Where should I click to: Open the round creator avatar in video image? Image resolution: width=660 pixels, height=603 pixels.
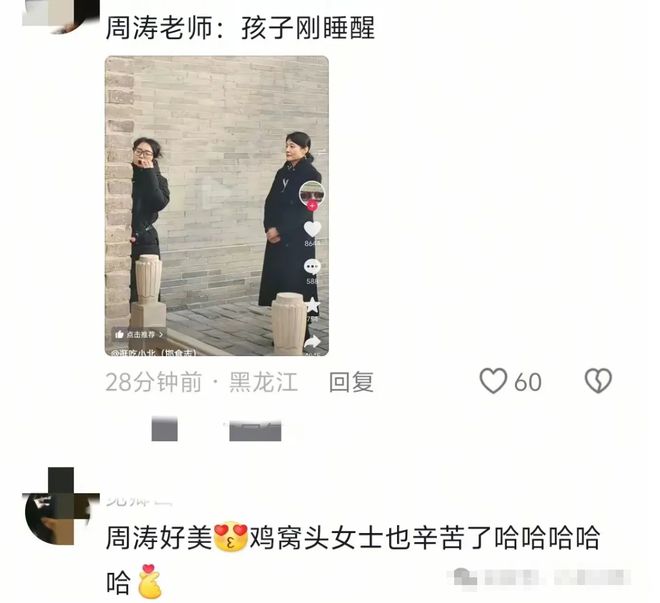tap(312, 194)
